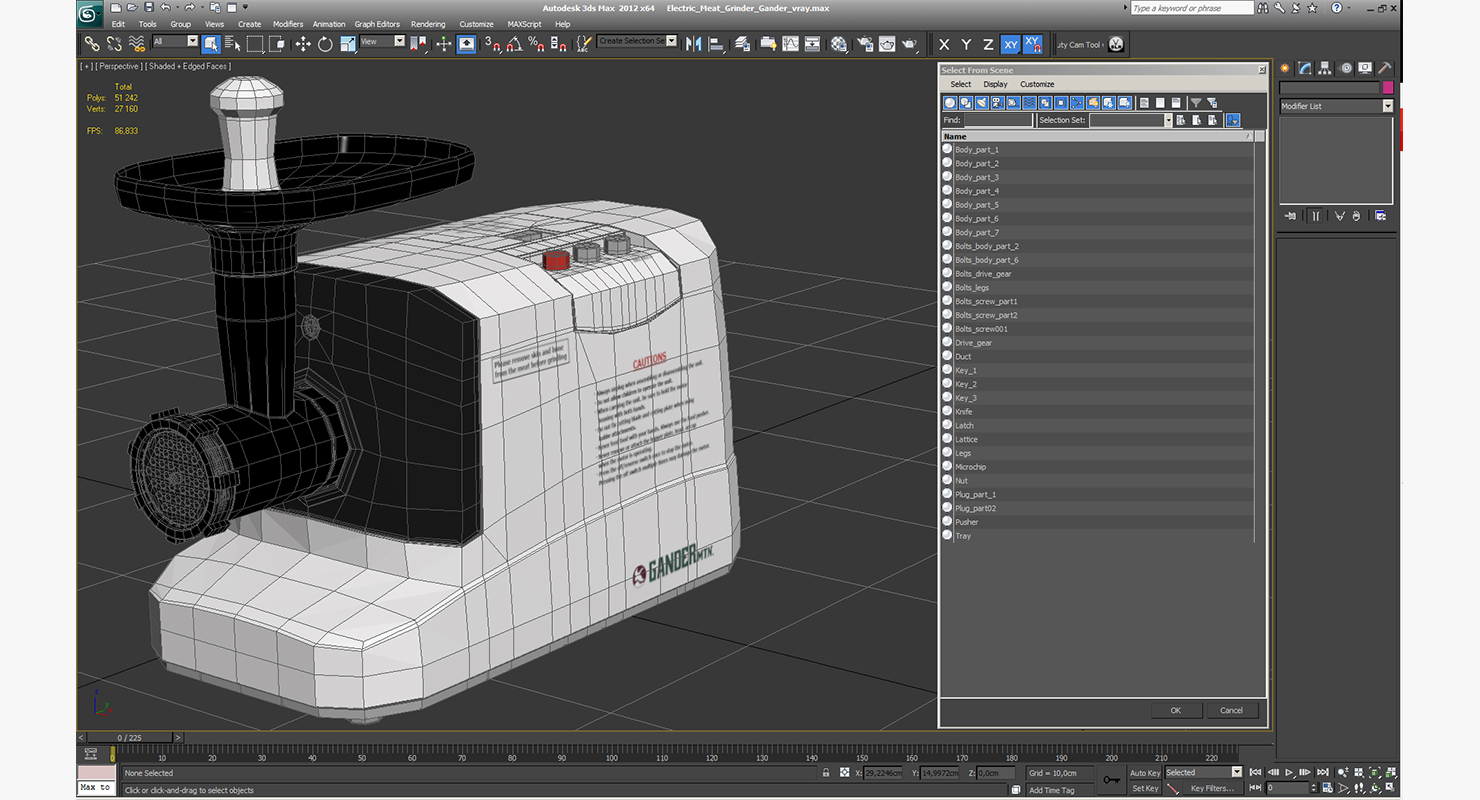Open the MAXScript menu
Screen dimensions: 1480x800
(524, 24)
